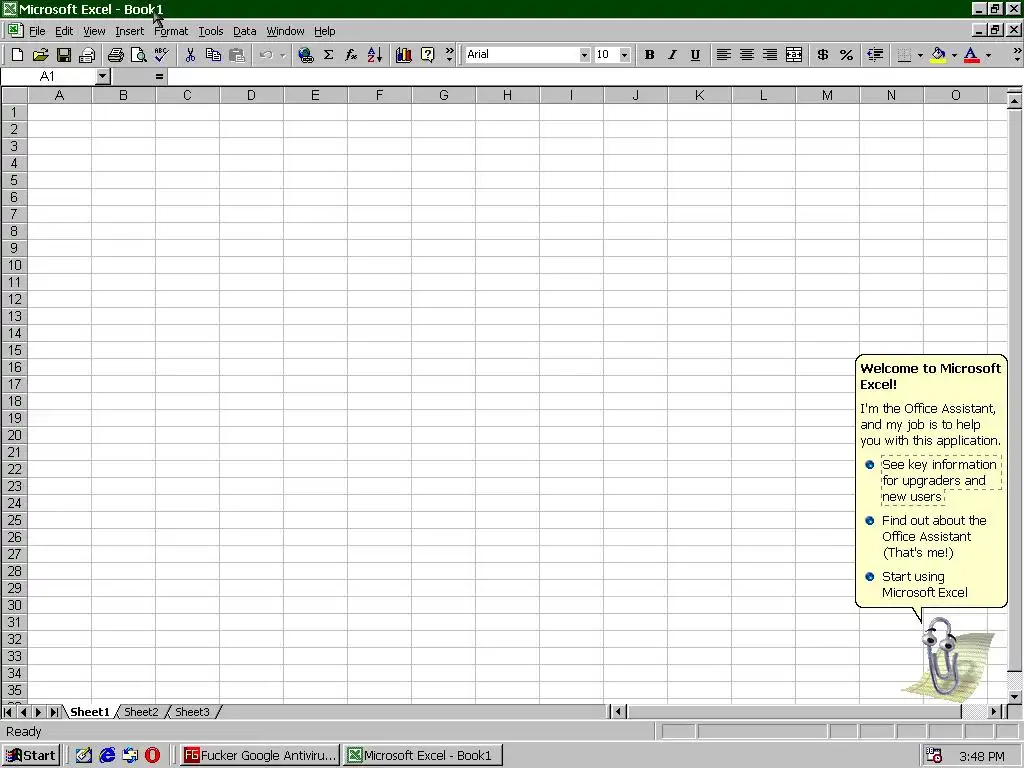Click the Decrease Indent icon
The image size is (1024, 768).
click(x=875, y=55)
